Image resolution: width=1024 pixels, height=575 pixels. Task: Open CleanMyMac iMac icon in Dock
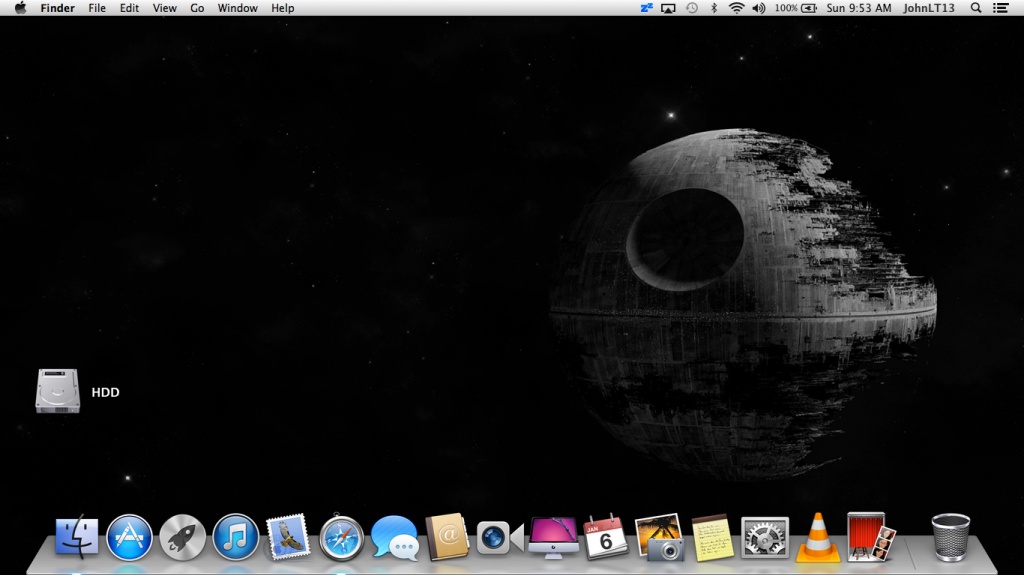coord(553,537)
